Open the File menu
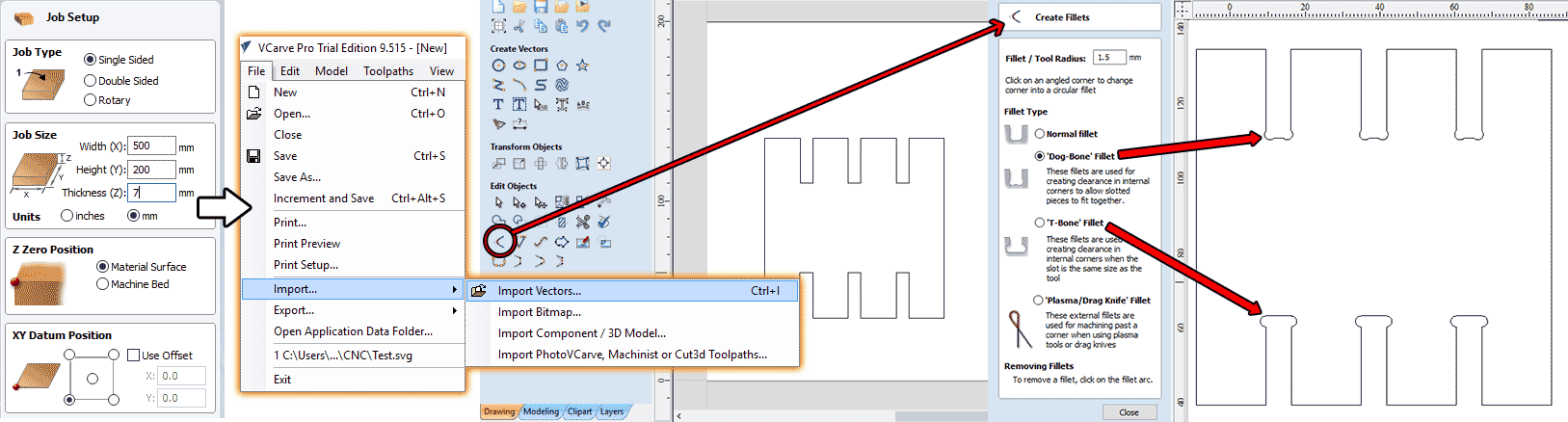Viewport: 1568px width, 422px height. [256, 70]
